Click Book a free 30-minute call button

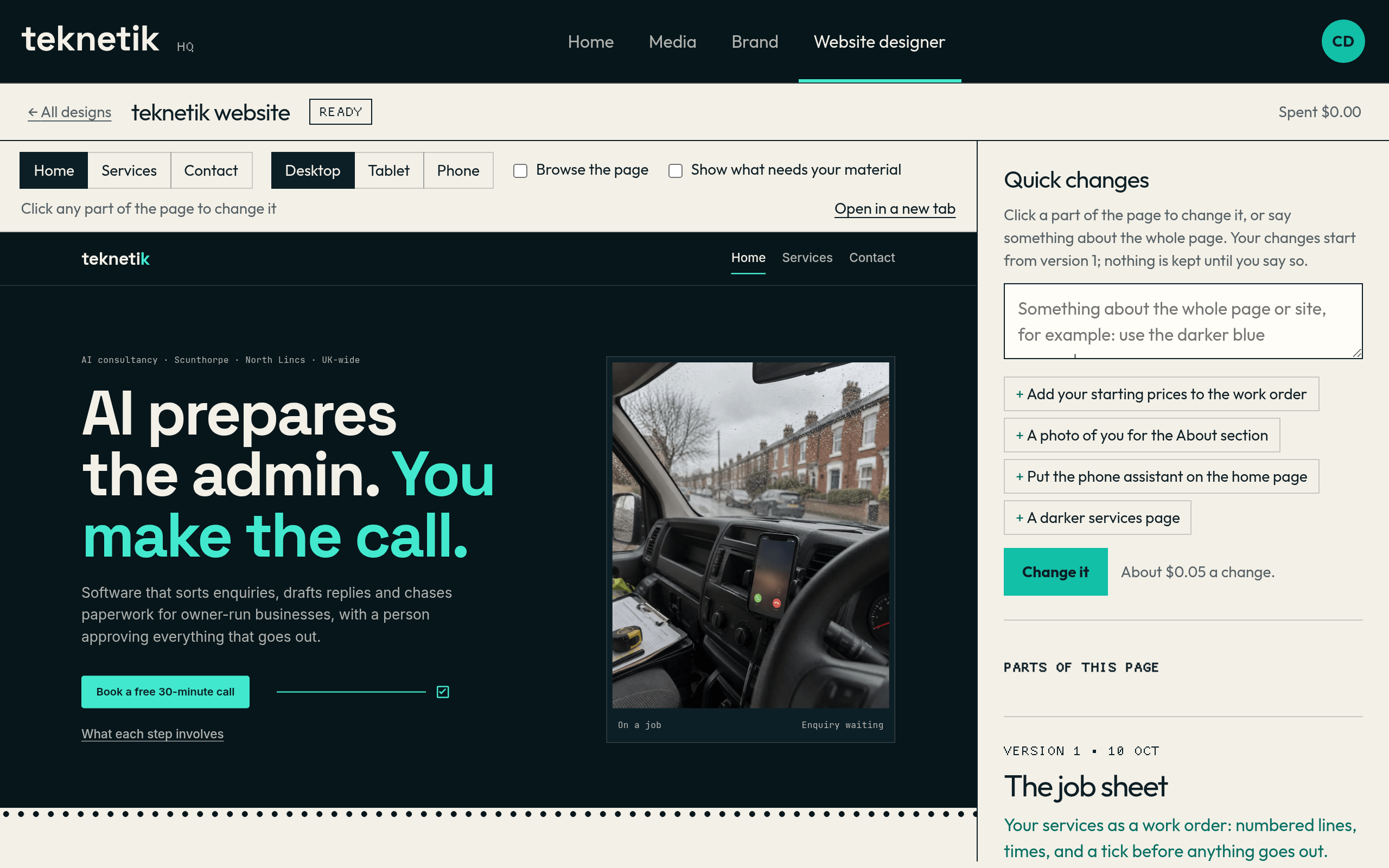pyautogui.click(x=165, y=692)
